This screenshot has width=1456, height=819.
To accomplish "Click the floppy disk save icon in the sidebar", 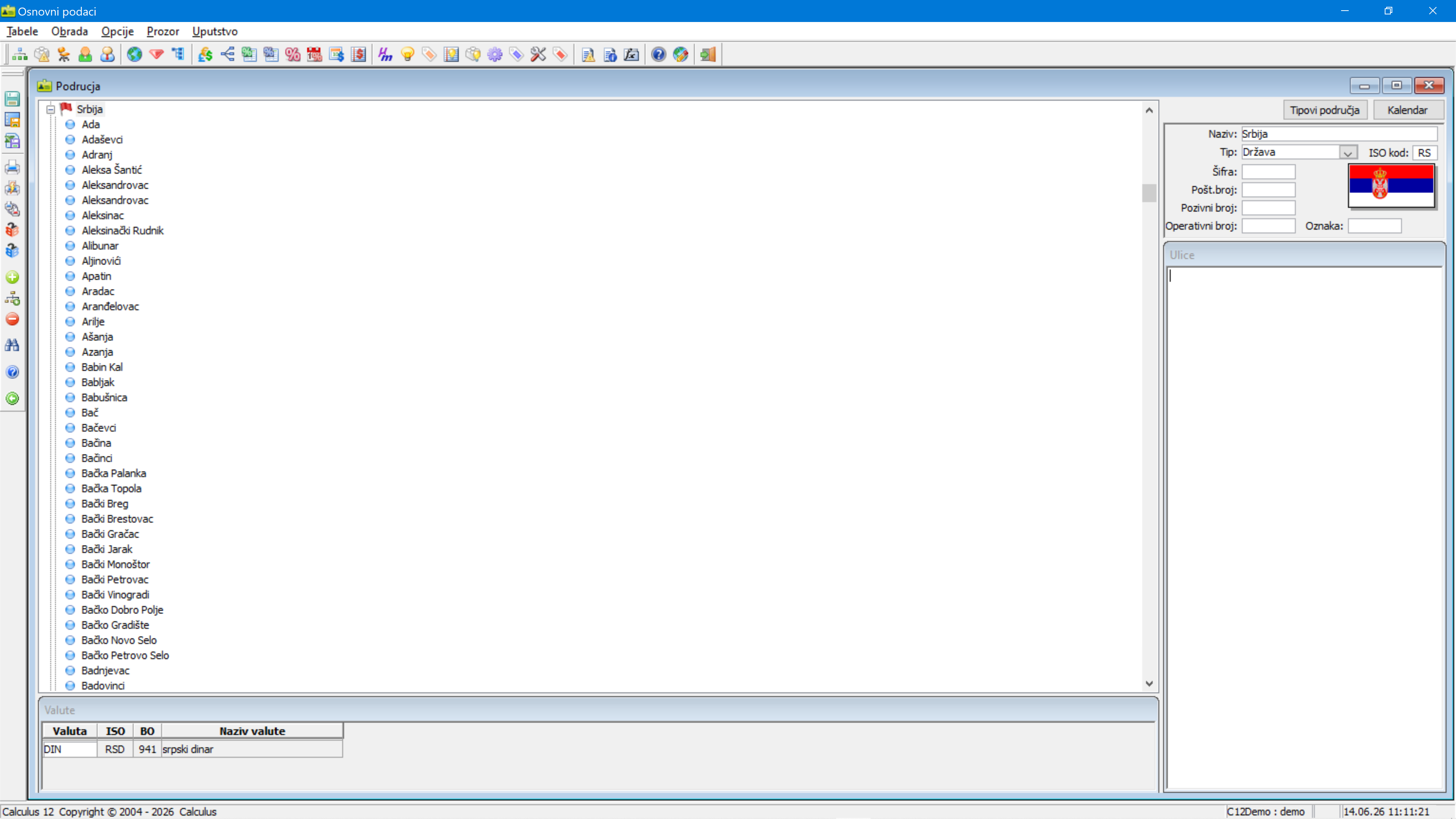I will coord(13,99).
